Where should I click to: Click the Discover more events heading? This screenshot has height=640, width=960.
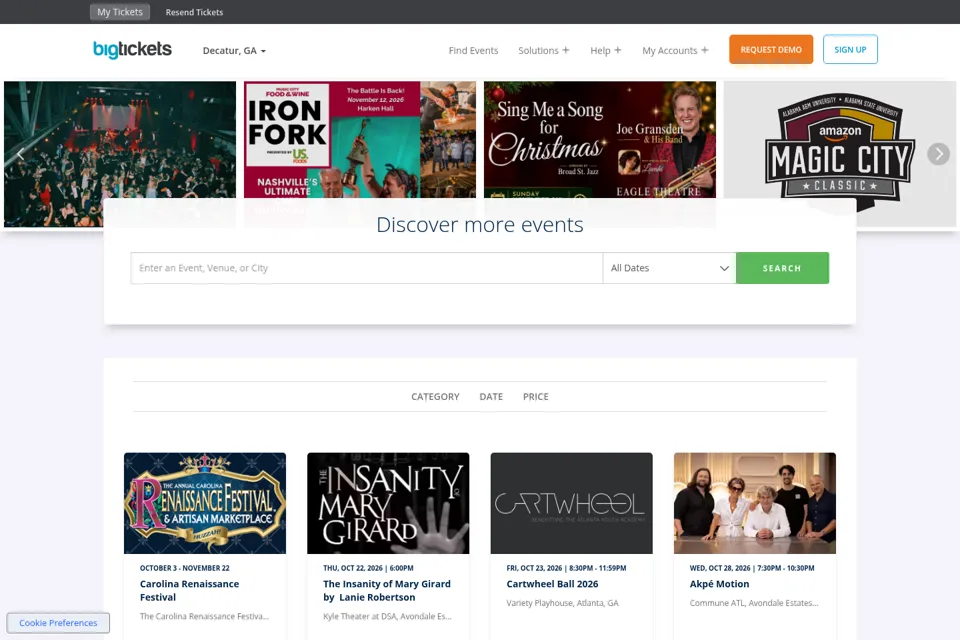[480, 225]
